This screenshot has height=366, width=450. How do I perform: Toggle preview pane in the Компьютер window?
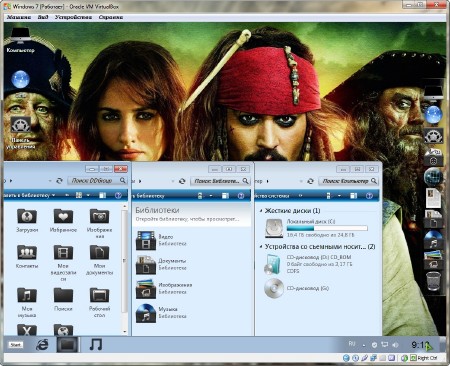pyautogui.click(x=354, y=196)
